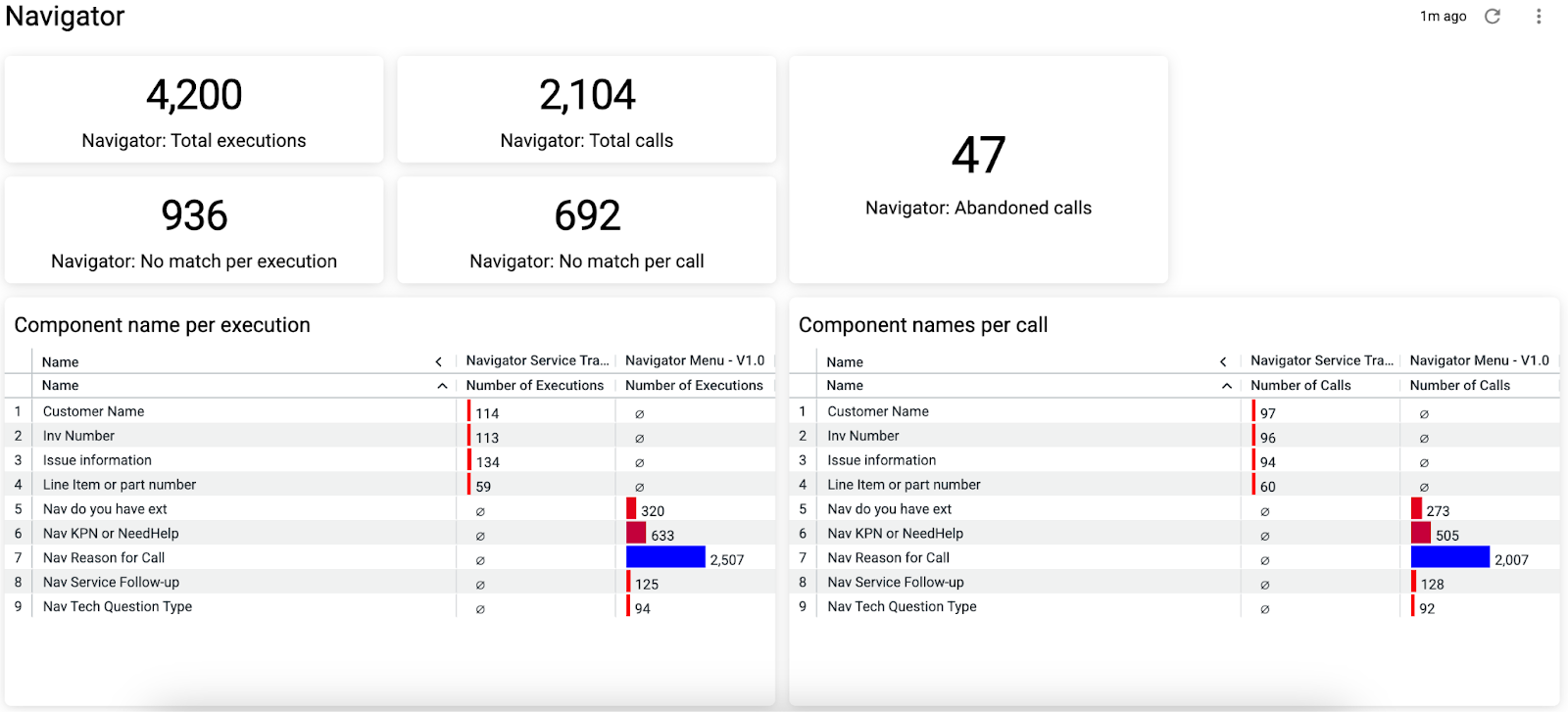Collapse the Name pivot column in calls table
The height and width of the screenshot is (712, 1568).
click(x=1223, y=361)
